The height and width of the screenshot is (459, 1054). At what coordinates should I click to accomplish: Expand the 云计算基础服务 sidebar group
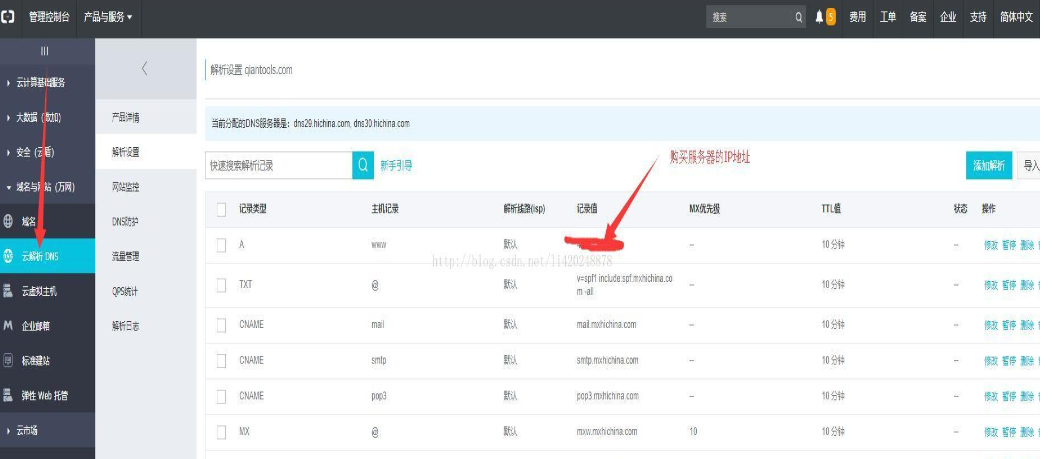click(x=47, y=83)
